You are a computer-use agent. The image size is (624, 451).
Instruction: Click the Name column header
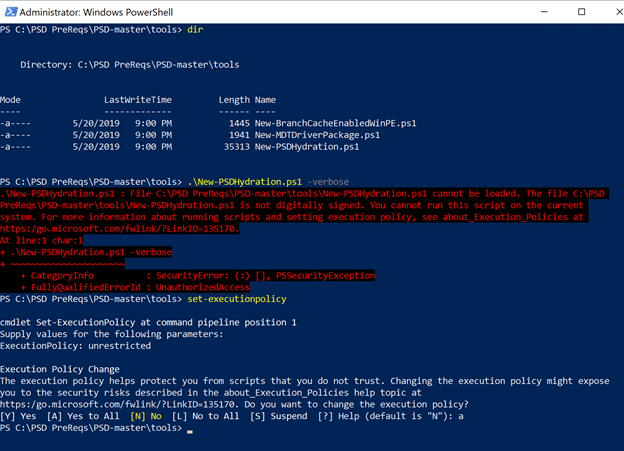click(265, 100)
